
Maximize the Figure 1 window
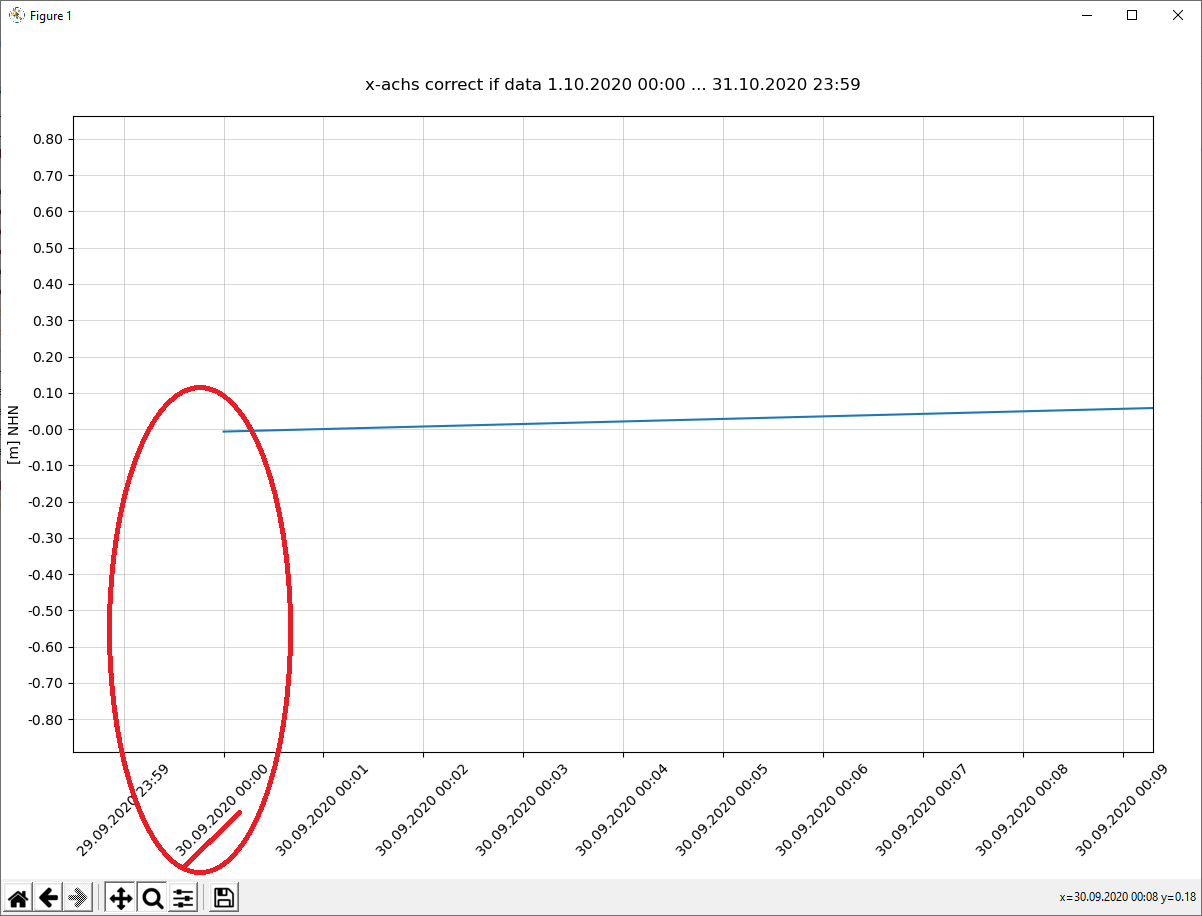1133,15
